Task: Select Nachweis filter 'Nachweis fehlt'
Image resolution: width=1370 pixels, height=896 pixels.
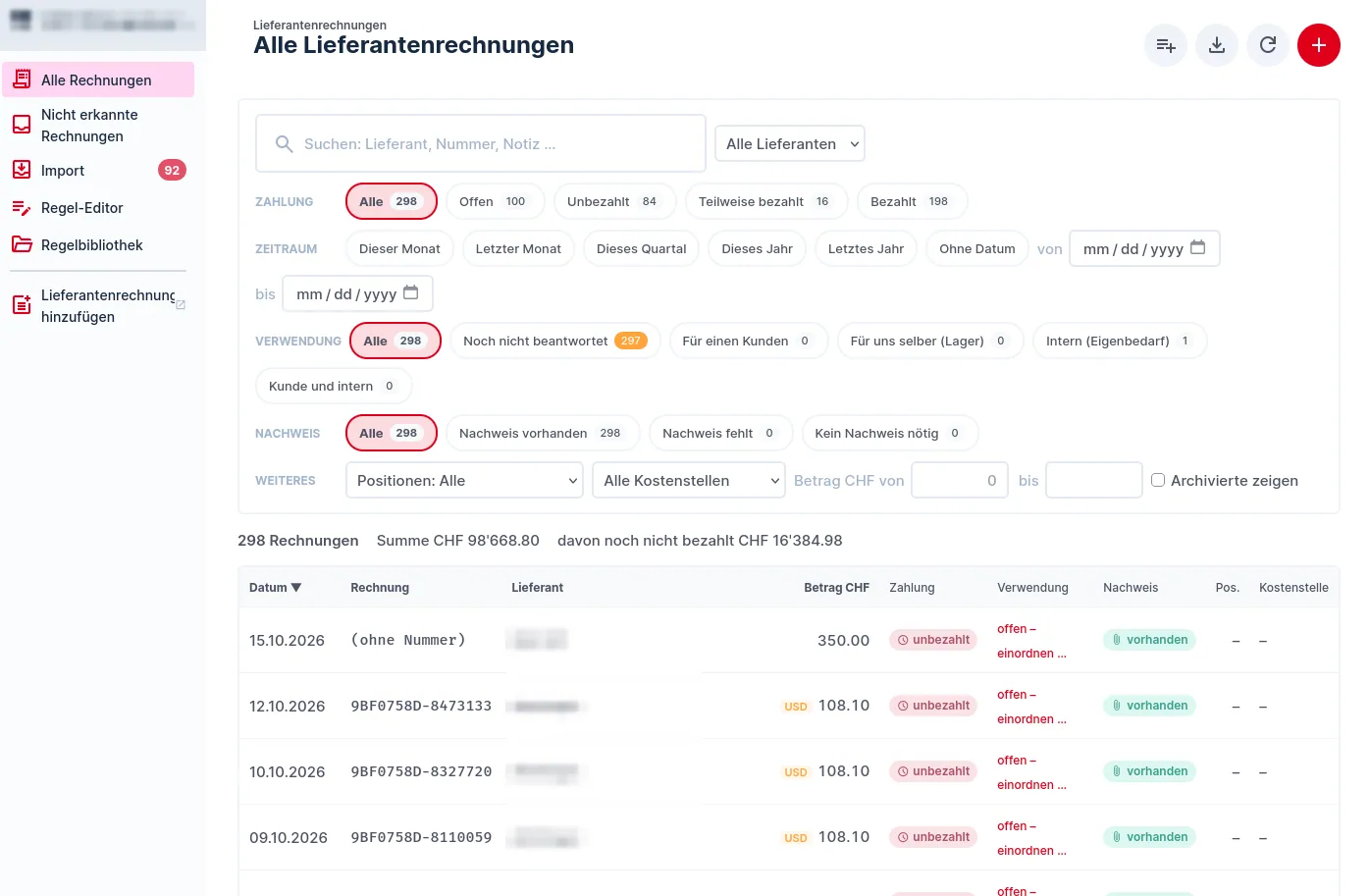Action: [720, 433]
